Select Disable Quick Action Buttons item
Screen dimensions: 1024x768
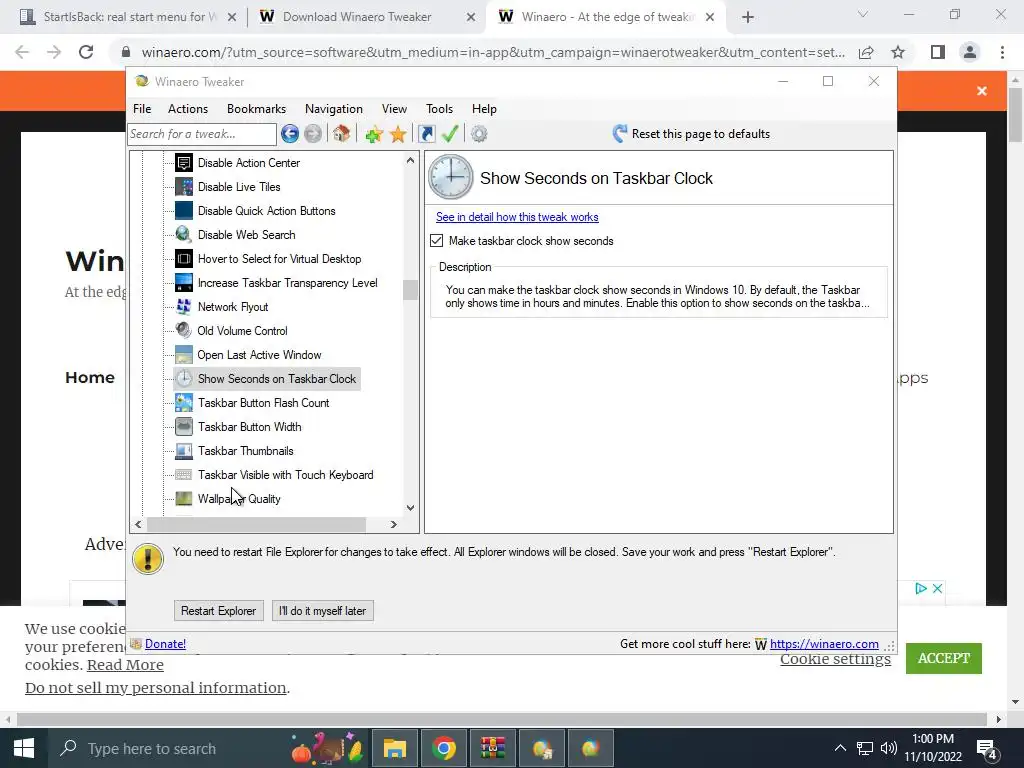pyautogui.click(x=266, y=211)
